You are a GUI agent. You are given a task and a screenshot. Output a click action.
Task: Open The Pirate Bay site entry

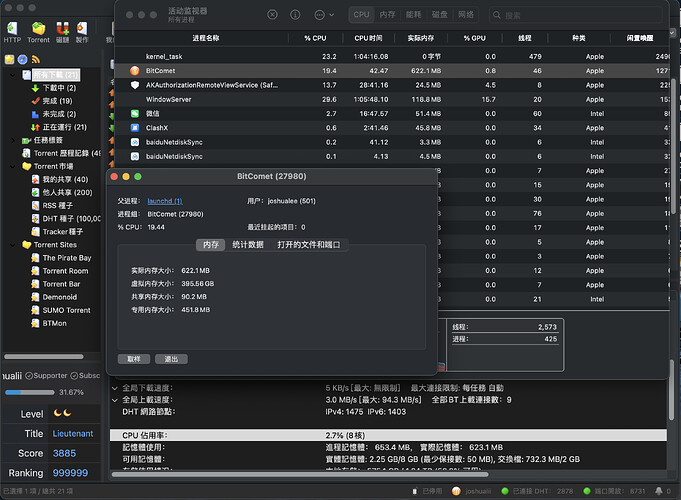[61, 258]
